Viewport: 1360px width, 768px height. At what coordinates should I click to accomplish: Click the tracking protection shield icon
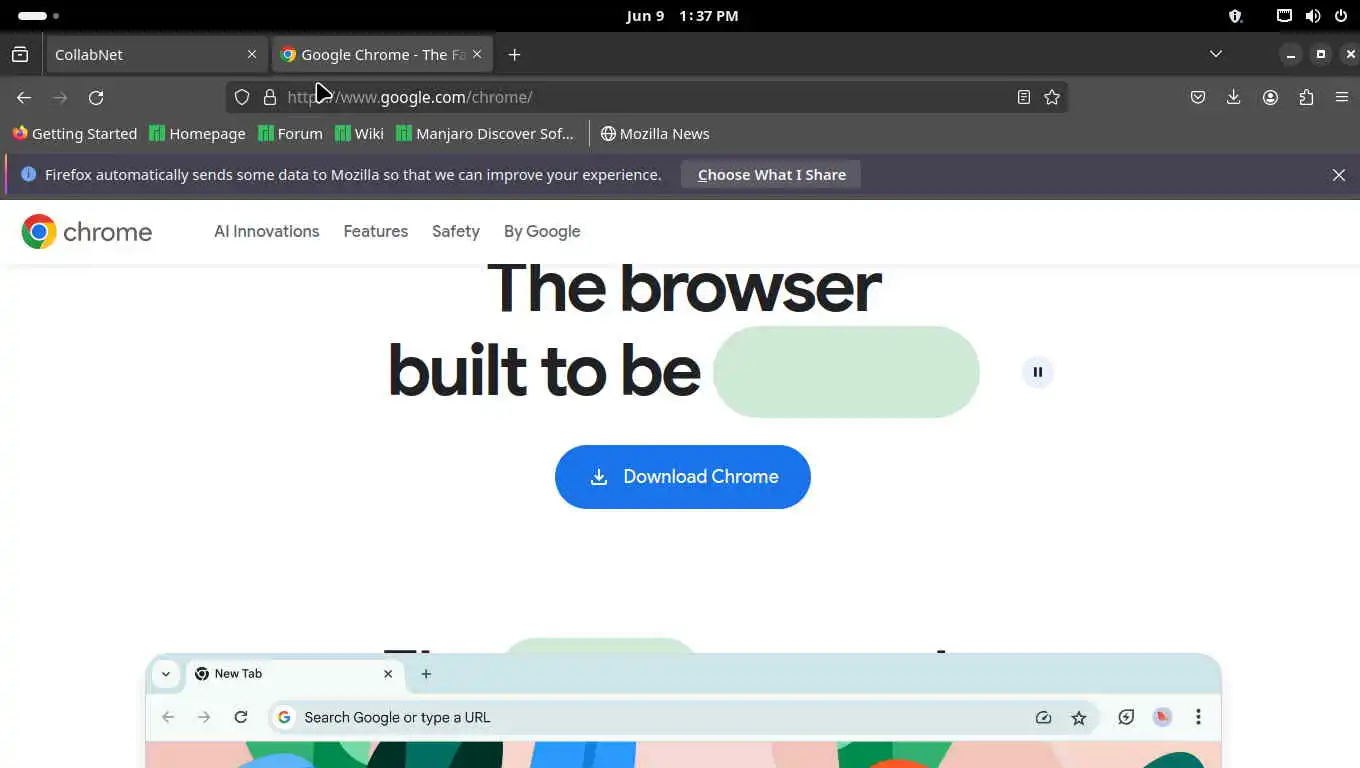pyautogui.click(x=242, y=97)
